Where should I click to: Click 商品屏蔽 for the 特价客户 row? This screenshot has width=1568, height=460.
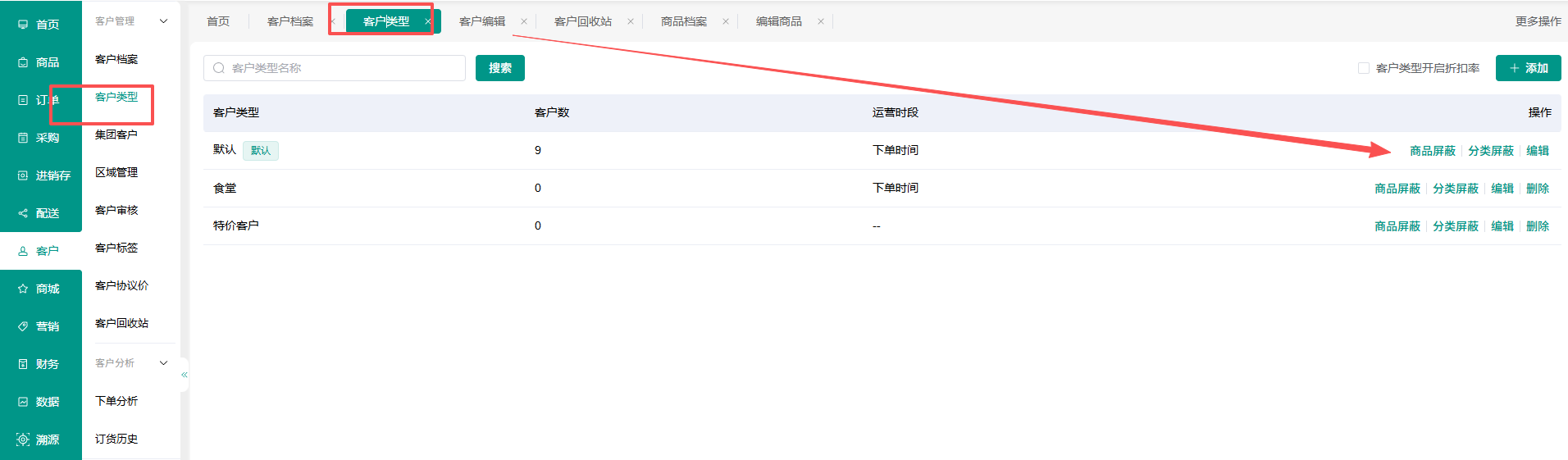[x=1397, y=226]
